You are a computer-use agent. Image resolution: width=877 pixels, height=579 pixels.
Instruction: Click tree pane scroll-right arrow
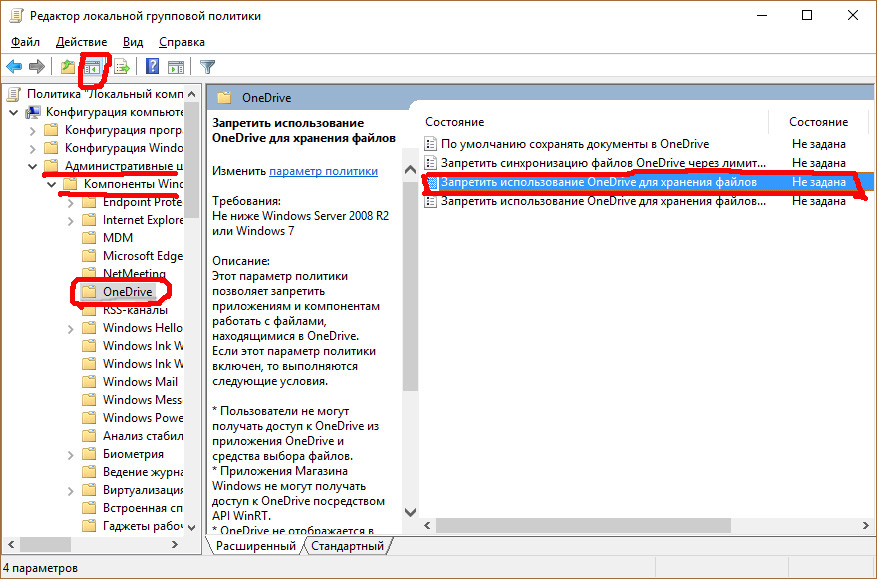pos(175,544)
